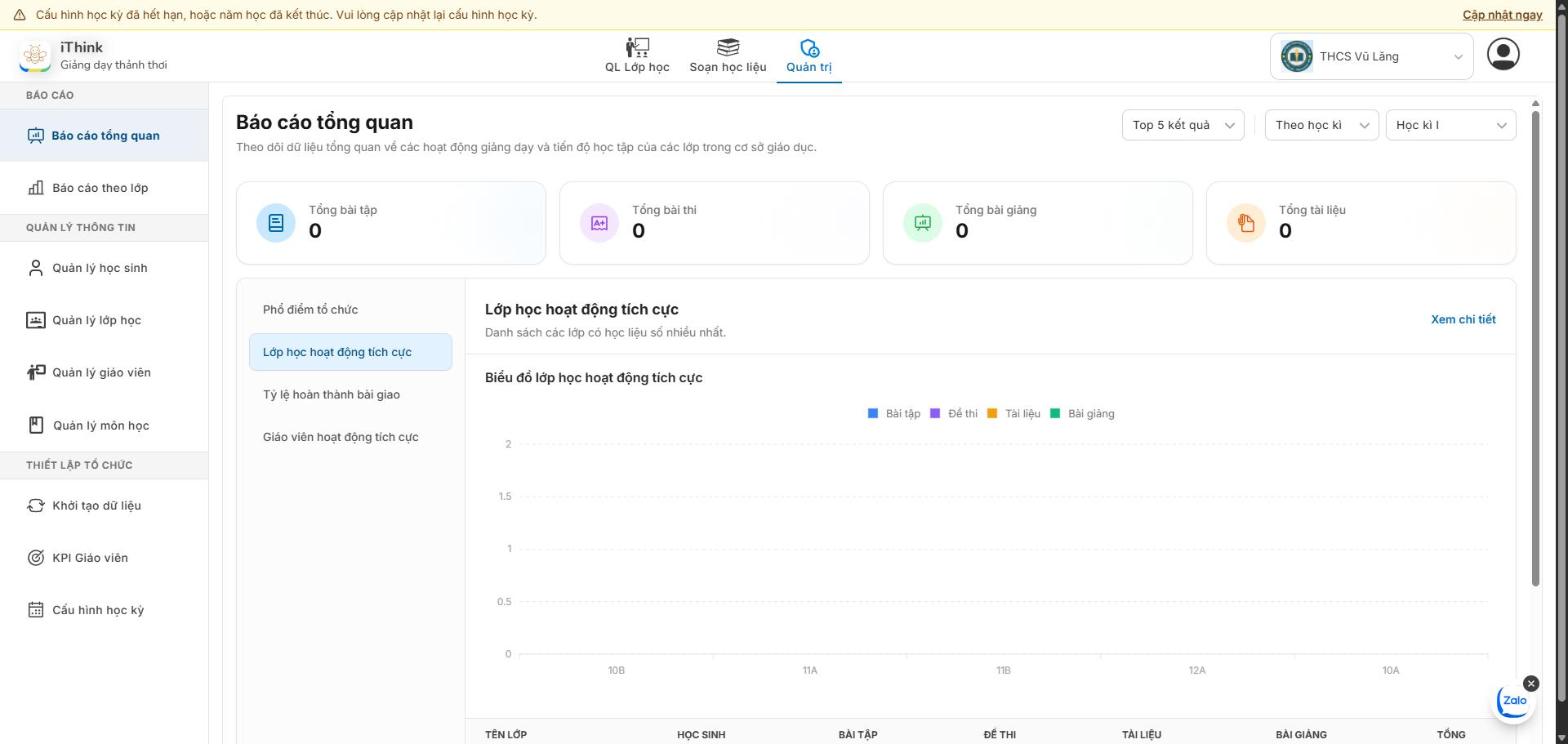The image size is (1568, 744).
Task: Click the Cập nhật ngay link
Action: pyautogui.click(x=1502, y=15)
